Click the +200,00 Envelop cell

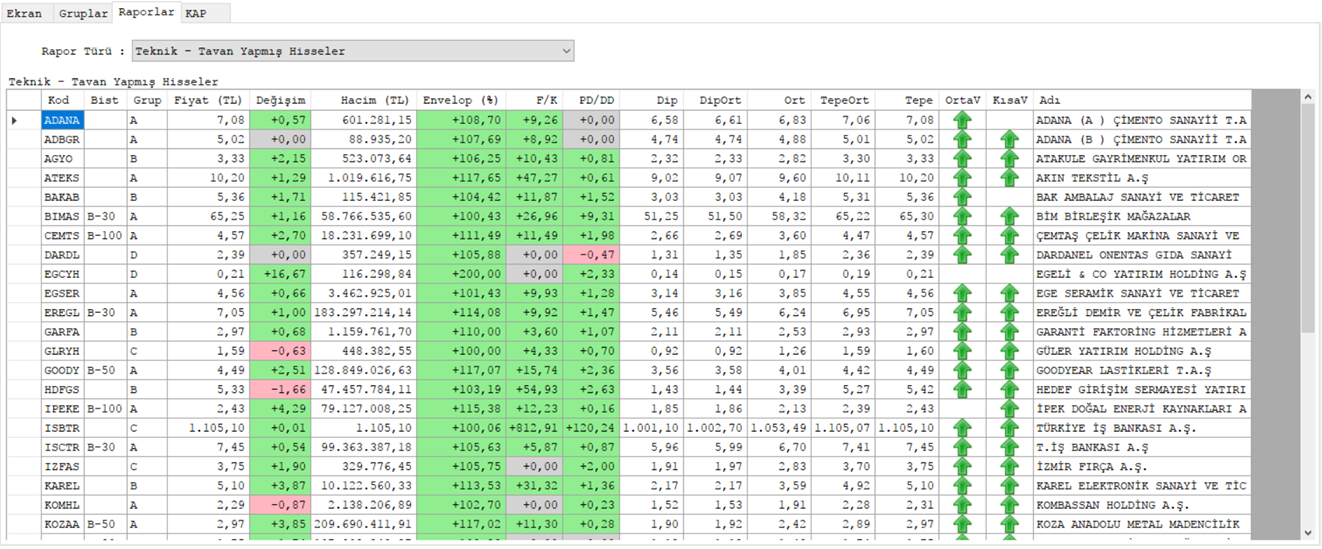click(x=461, y=274)
